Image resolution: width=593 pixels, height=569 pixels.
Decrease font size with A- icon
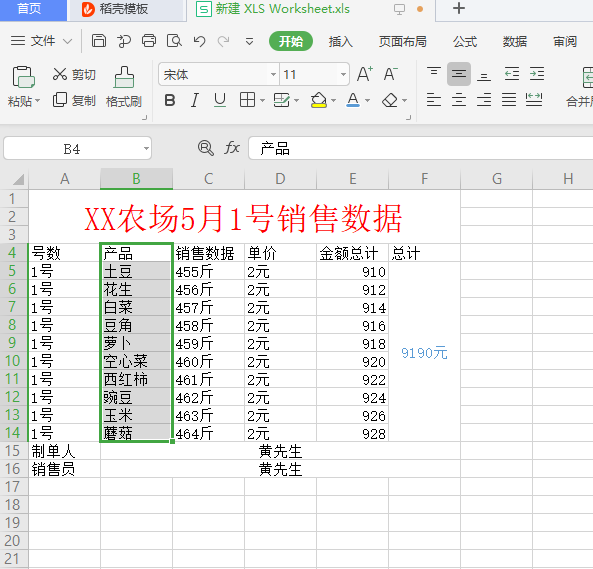391,74
